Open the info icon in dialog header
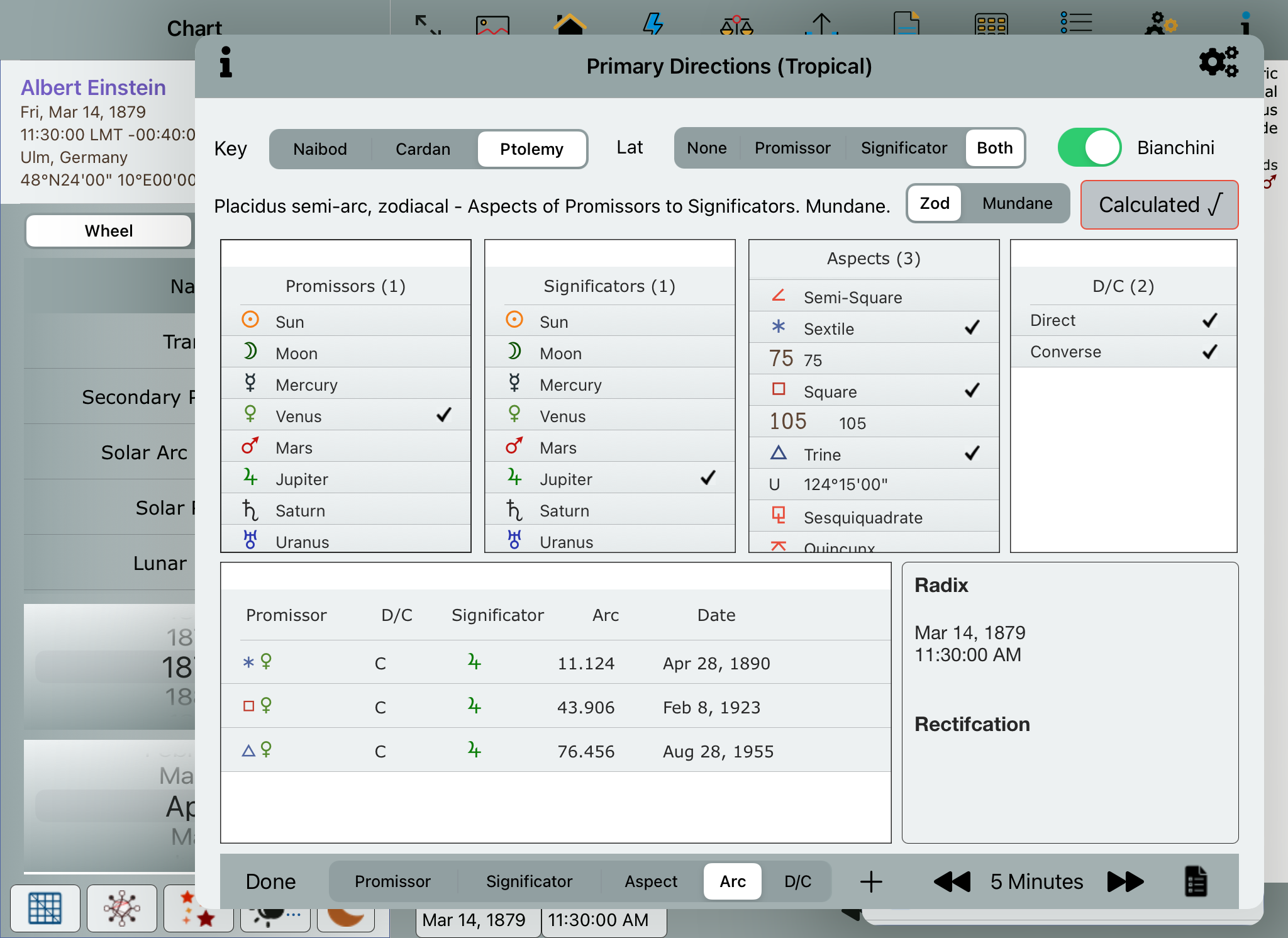 [x=226, y=64]
